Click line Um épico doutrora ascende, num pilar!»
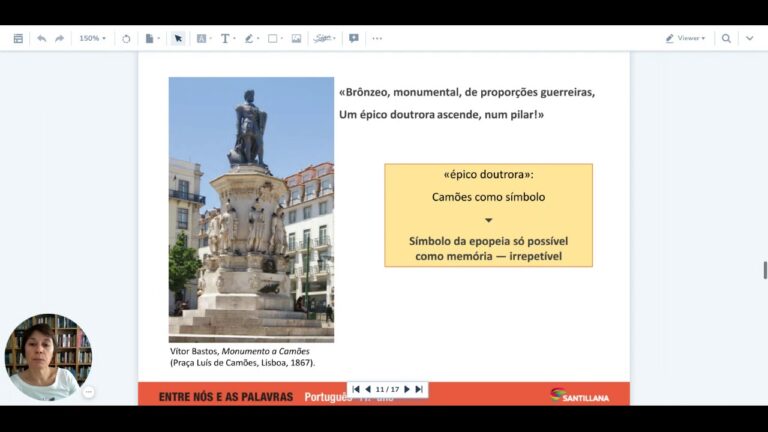This screenshot has height=432, width=768. [441, 115]
